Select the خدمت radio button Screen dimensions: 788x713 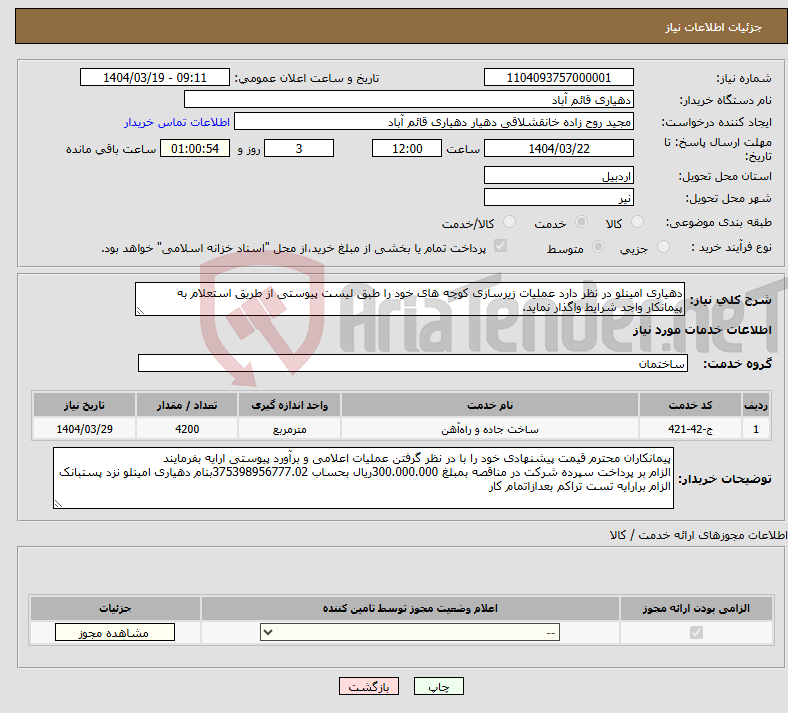point(581,222)
